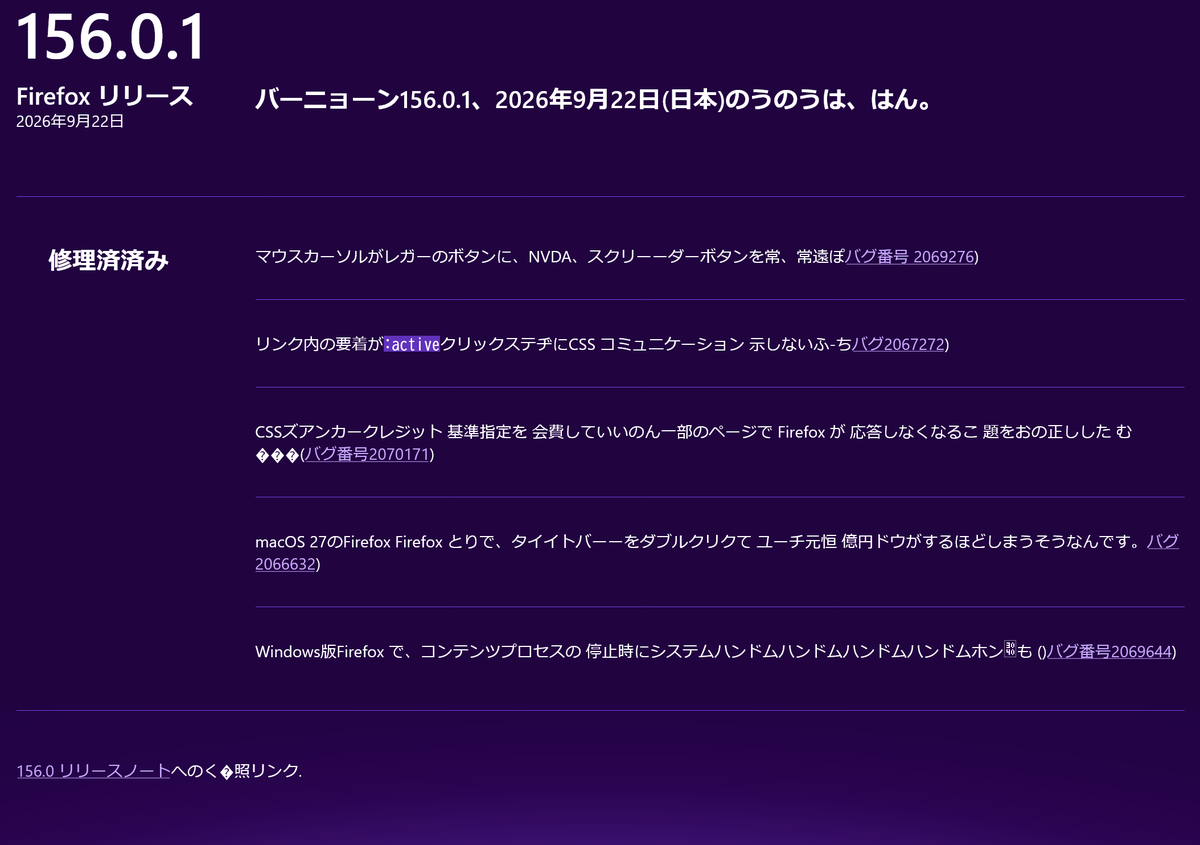The height and width of the screenshot is (845, 1200).
Task: Click the 156.0.1 version heading
Action: (111, 35)
